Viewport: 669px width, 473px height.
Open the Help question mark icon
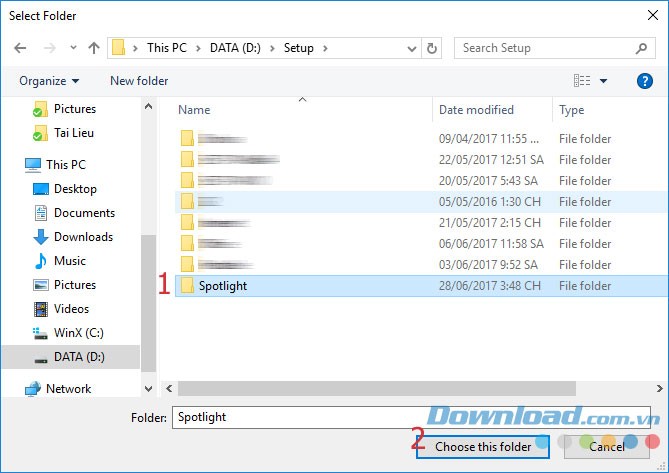[644, 81]
